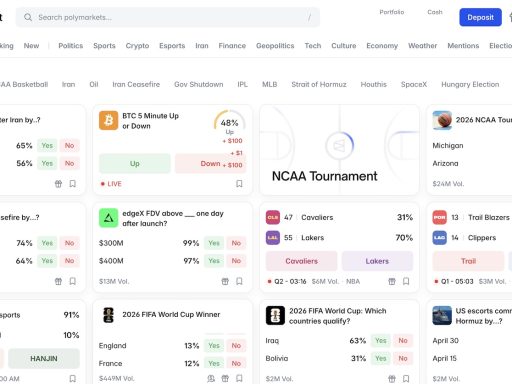
Task: Pick the Trail outcome button
Action: click(x=468, y=261)
